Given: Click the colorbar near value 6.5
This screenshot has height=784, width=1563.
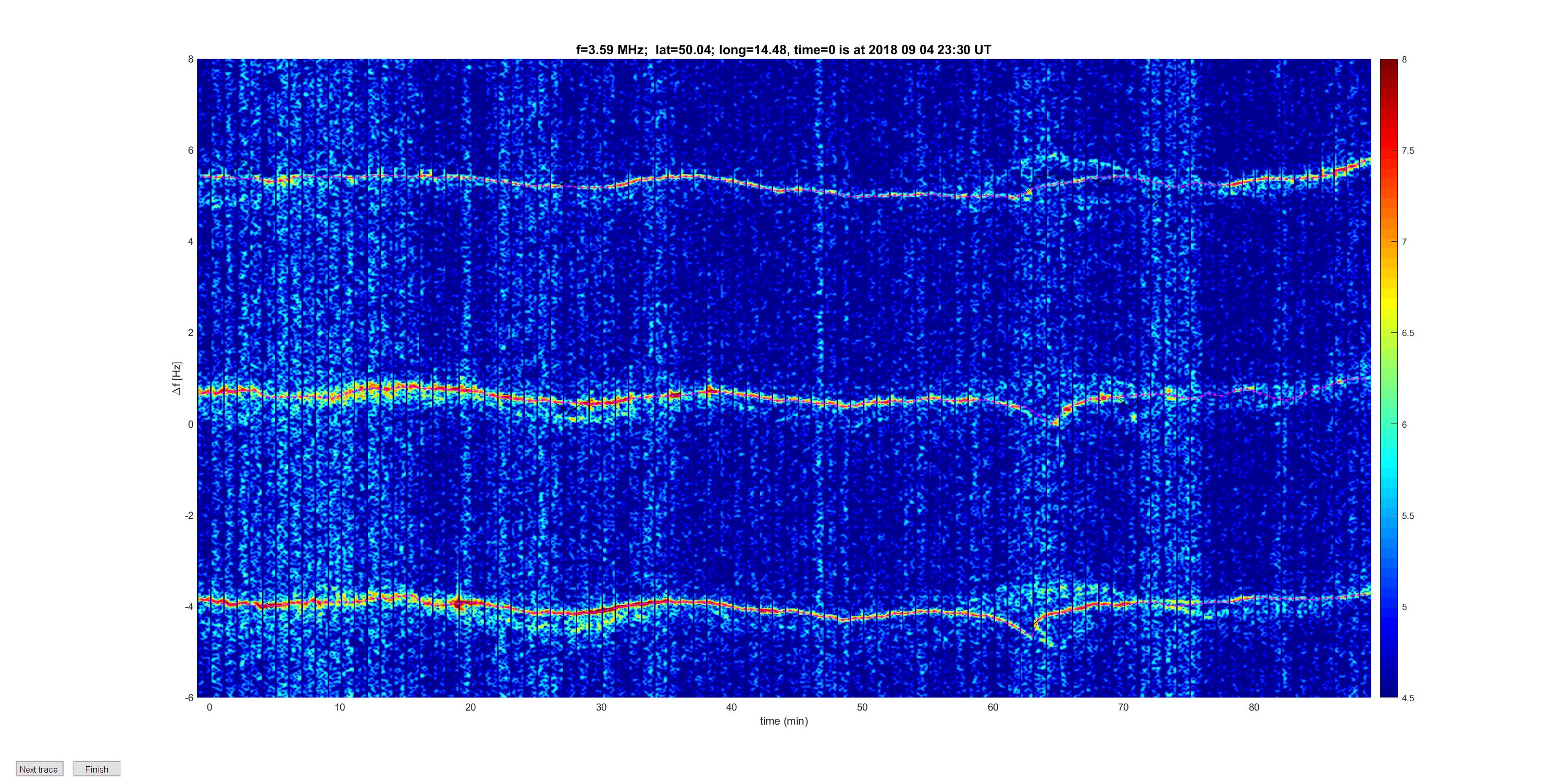Looking at the screenshot, I should coord(1389,332).
